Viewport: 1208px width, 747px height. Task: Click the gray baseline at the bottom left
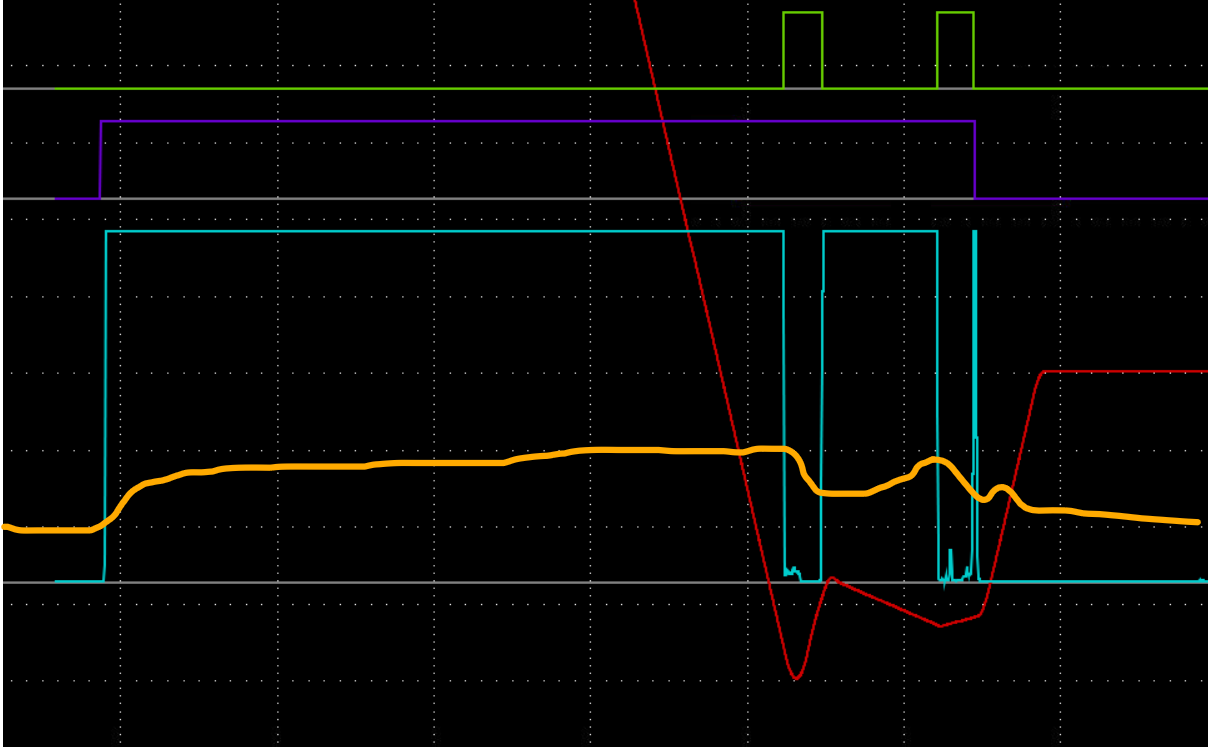28,582
